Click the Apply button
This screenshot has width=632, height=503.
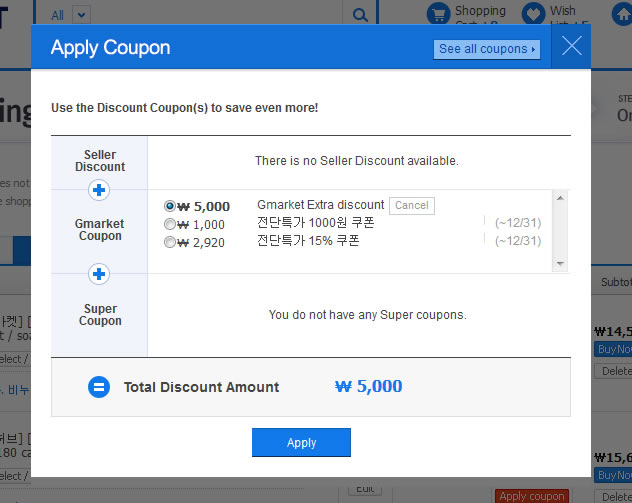click(x=301, y=442)
